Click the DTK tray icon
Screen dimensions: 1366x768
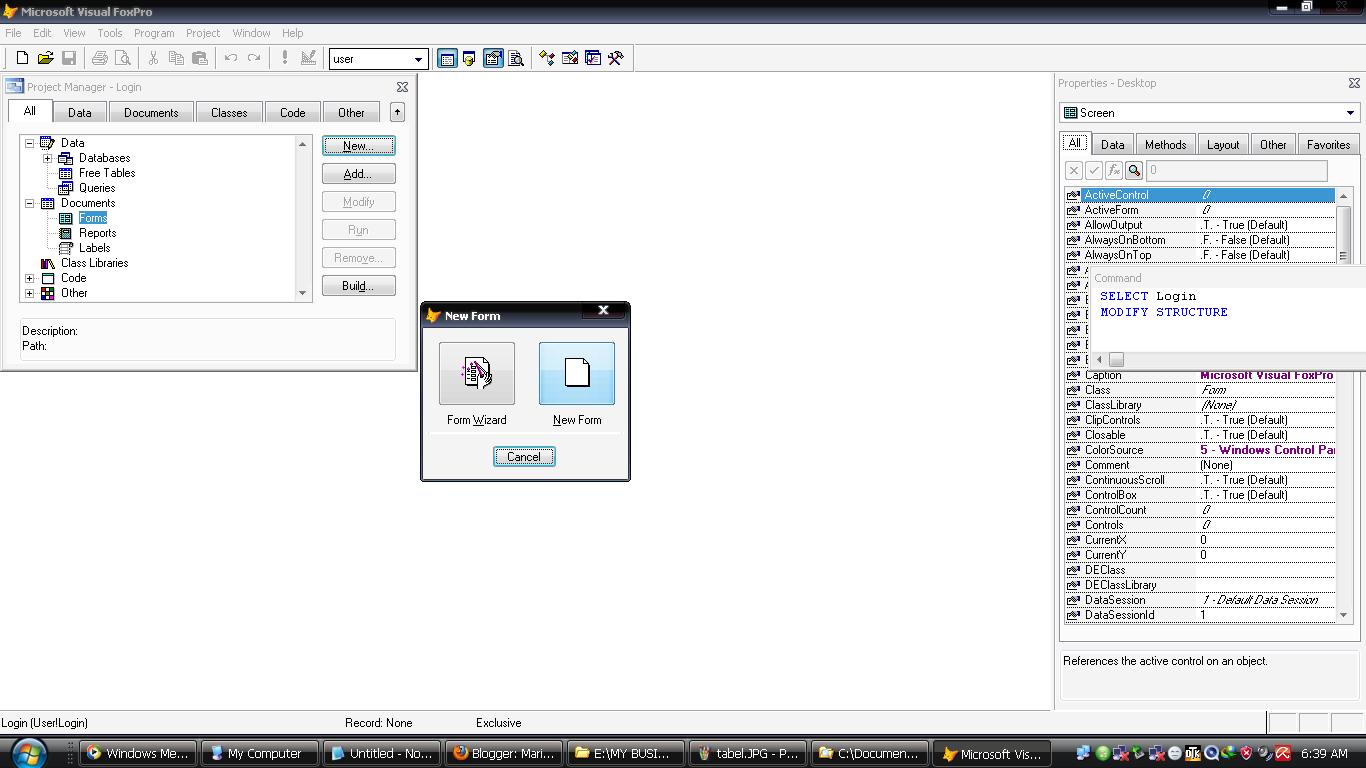[x=1192, y=754]
